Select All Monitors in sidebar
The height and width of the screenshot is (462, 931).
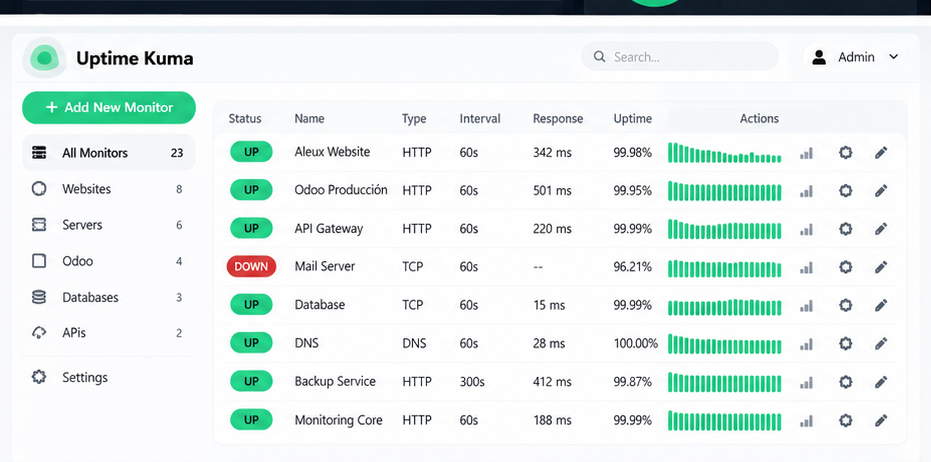click(109, 153)
